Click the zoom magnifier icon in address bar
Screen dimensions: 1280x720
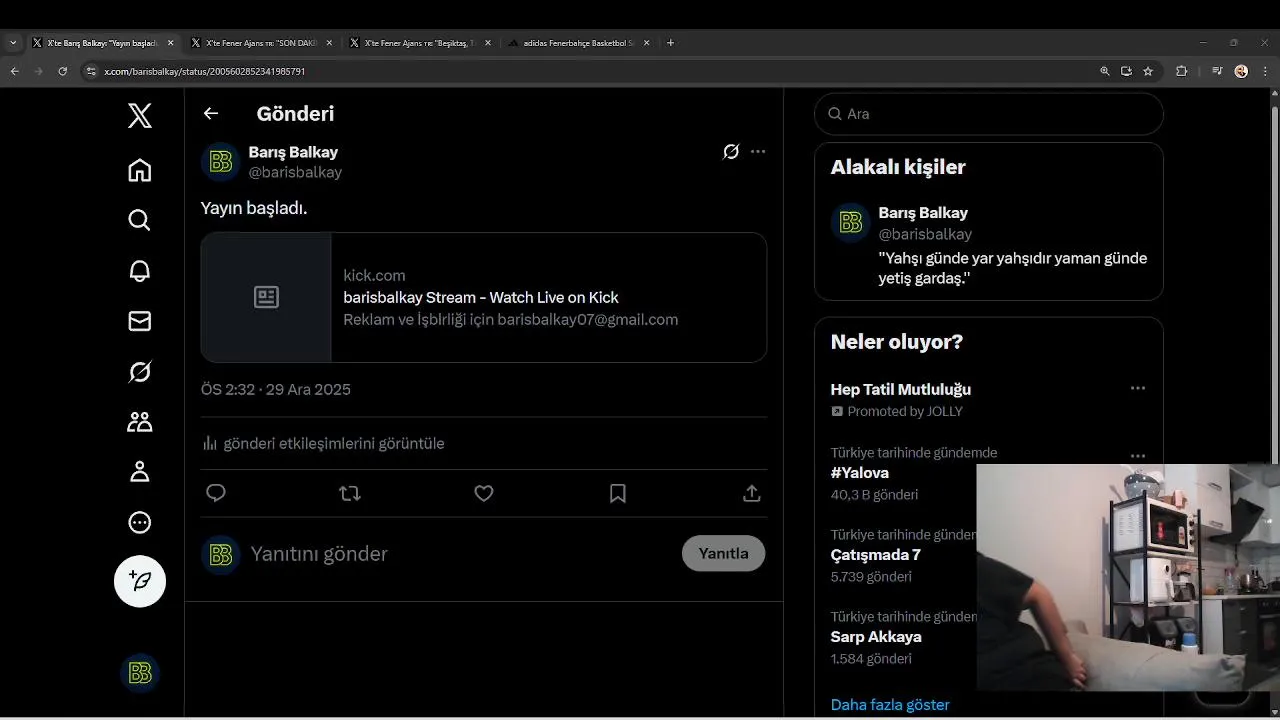coord(1105,71)
